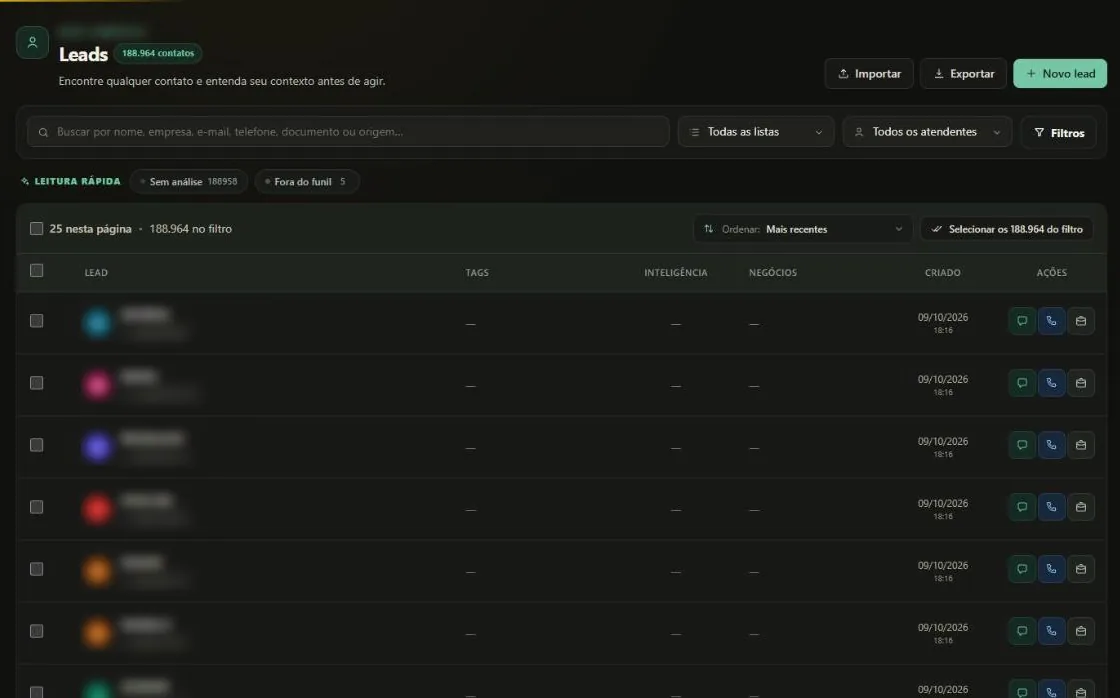1120x698 pixels.
Task: Click the '188.964 contatos' badge
Action: (x=158, y=53)
